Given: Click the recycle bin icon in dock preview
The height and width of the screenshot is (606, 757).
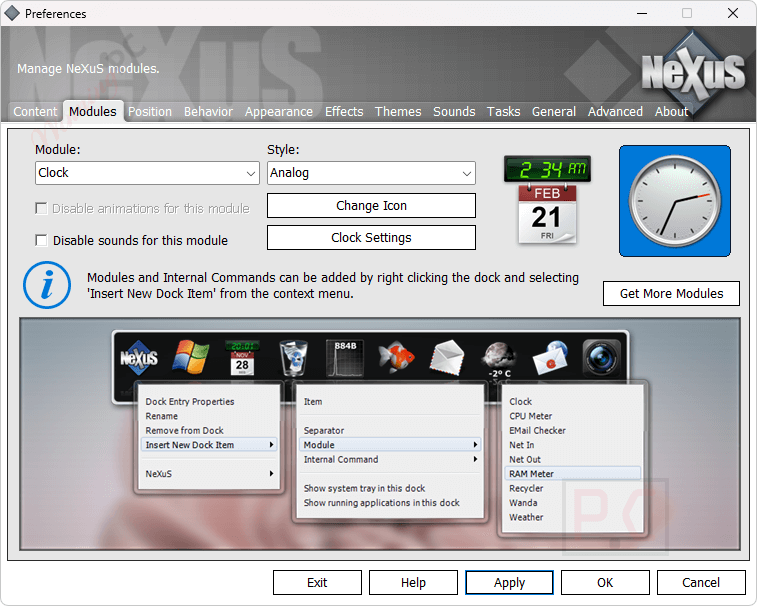Looking at the screenshot, I should click(294, 358).
